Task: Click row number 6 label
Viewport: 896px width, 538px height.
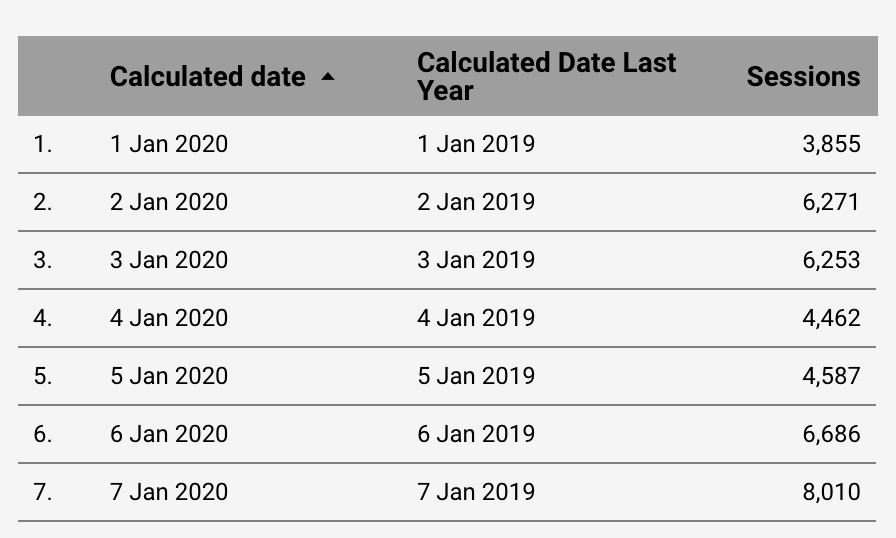Action: (x=43, y=434)
